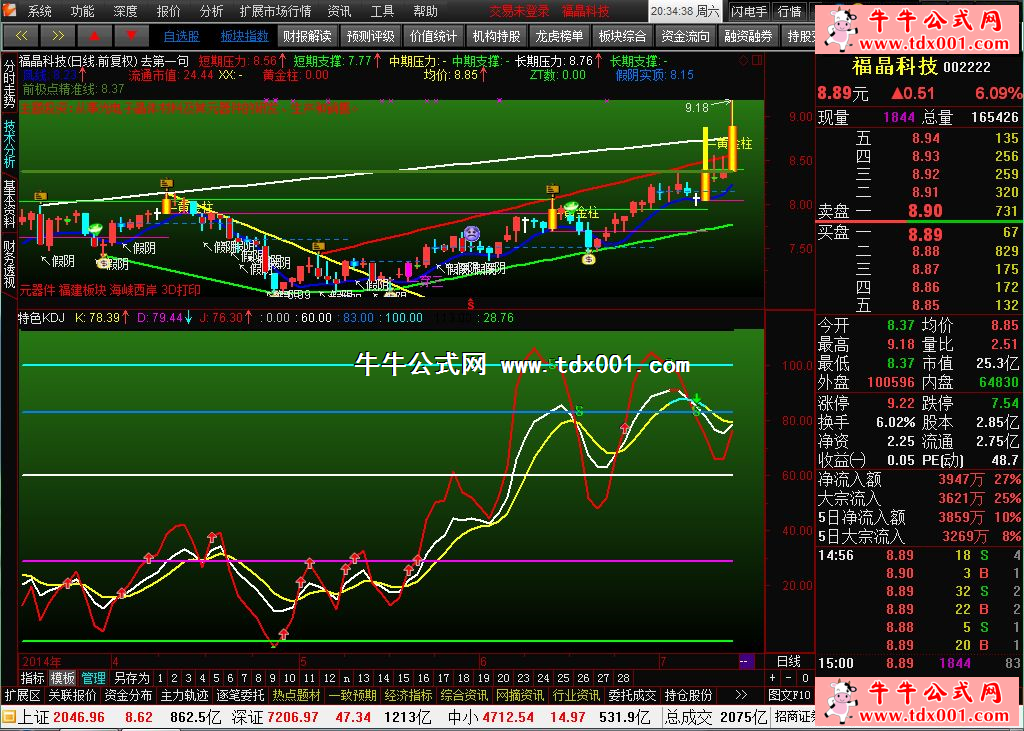1024x731 pixels.
Task: Open the 帮助 menu
Action: [426, 11]
